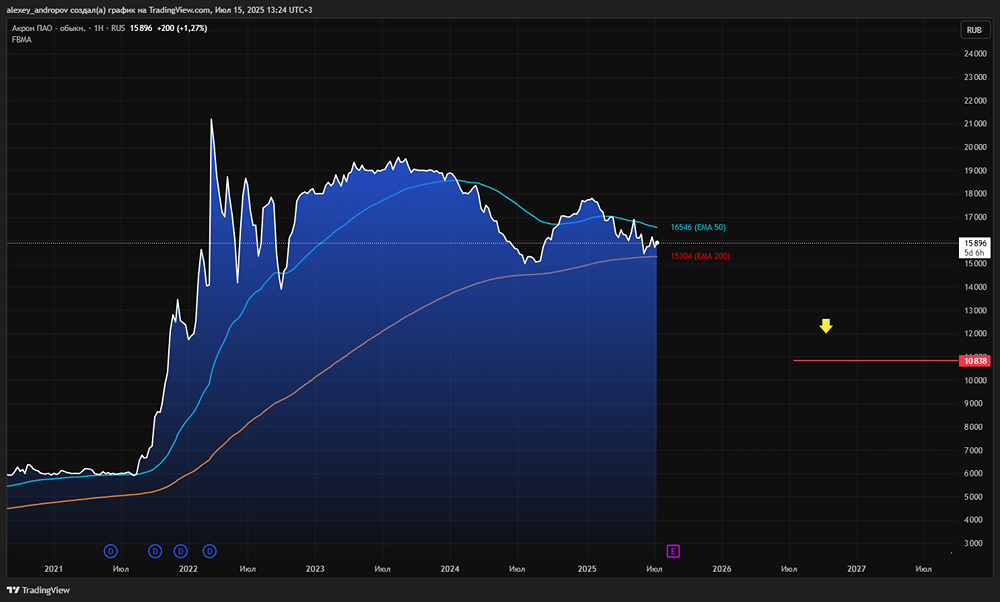
Task: Click the first dividend marker in 2021
Action: coord(110,551)
